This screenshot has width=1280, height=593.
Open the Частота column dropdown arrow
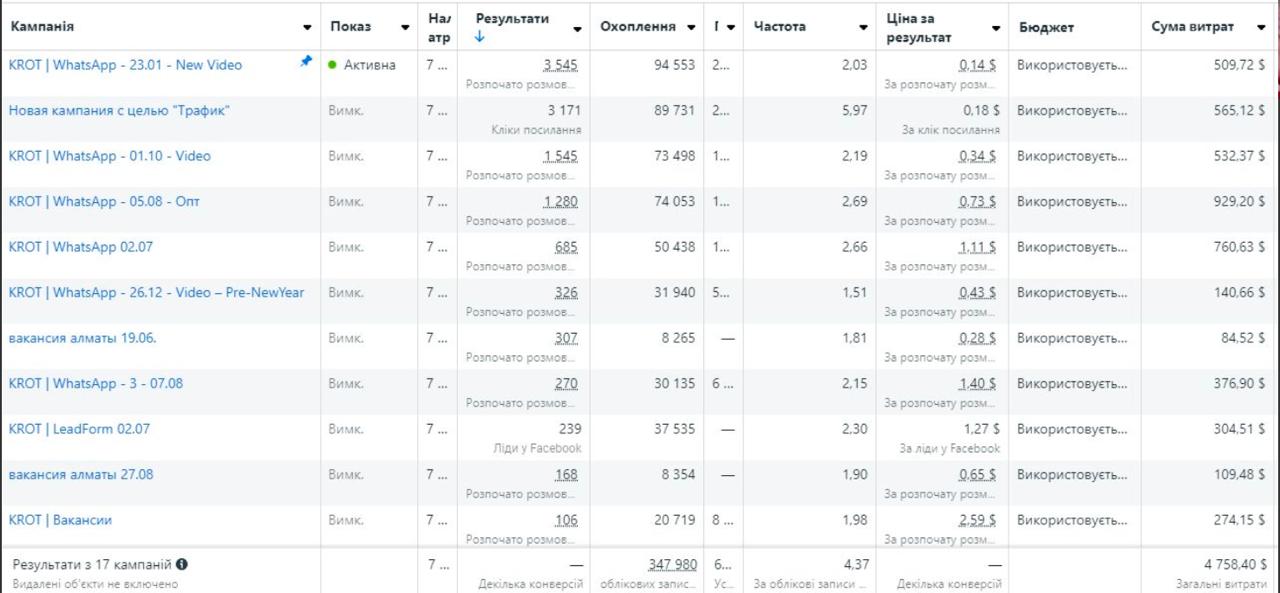[863, 28]
